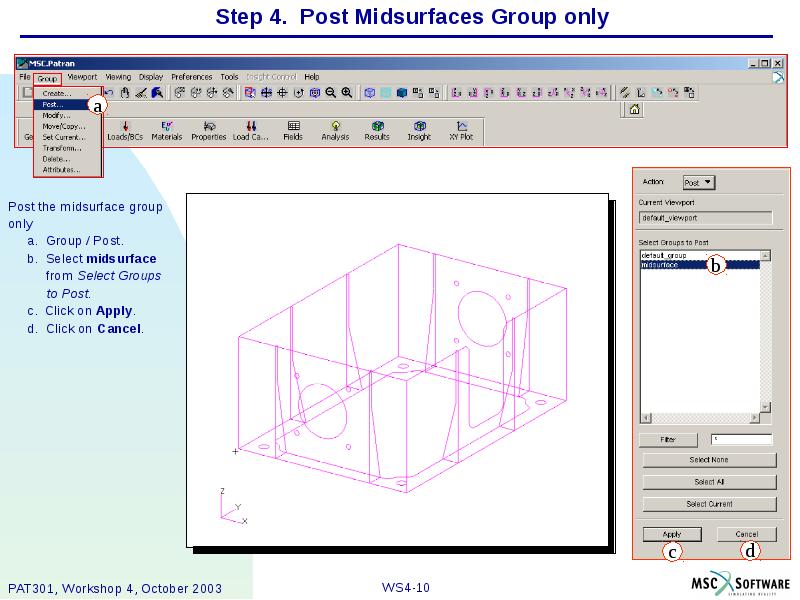Image resolution: width=800 pixels, height=600 pixels.
Task: Open the Preferences menu
Action: 190,76
